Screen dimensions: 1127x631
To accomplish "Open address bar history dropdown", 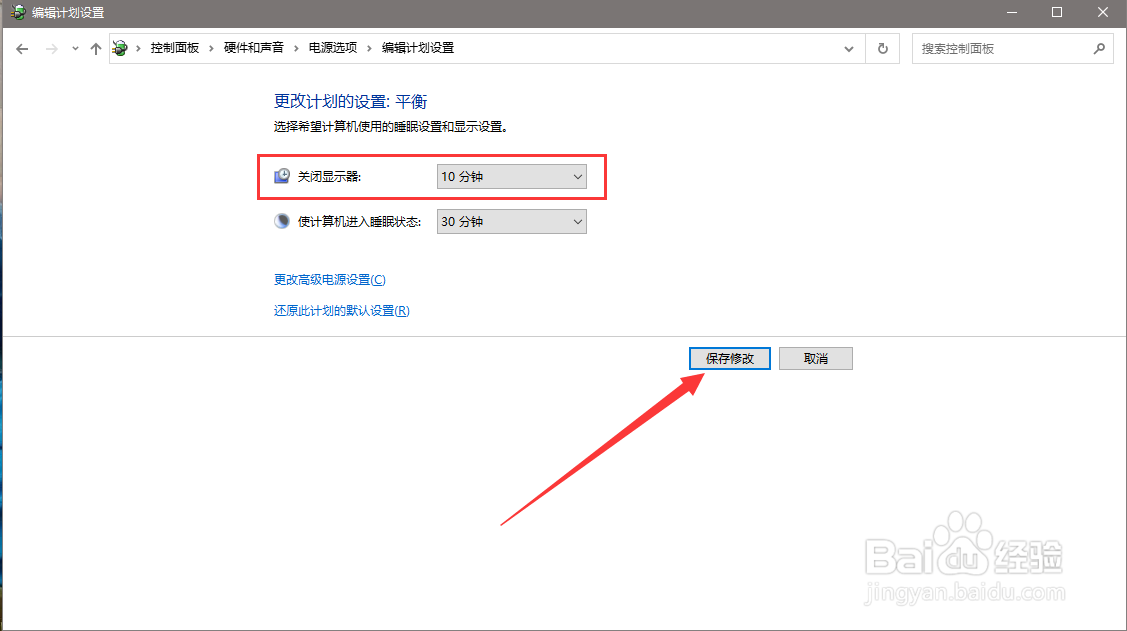I will [x=849, y=49].
